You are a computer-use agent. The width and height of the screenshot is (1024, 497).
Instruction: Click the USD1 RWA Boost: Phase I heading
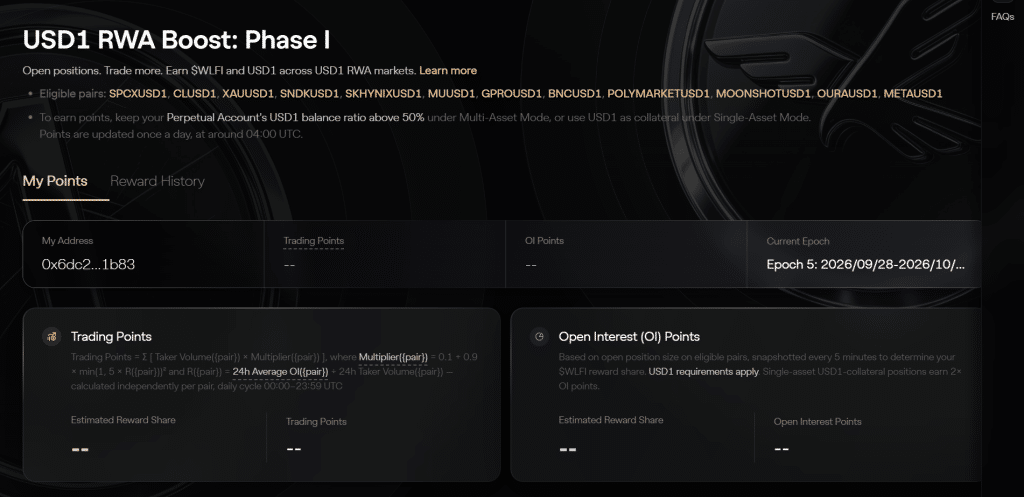click(176, 40)
